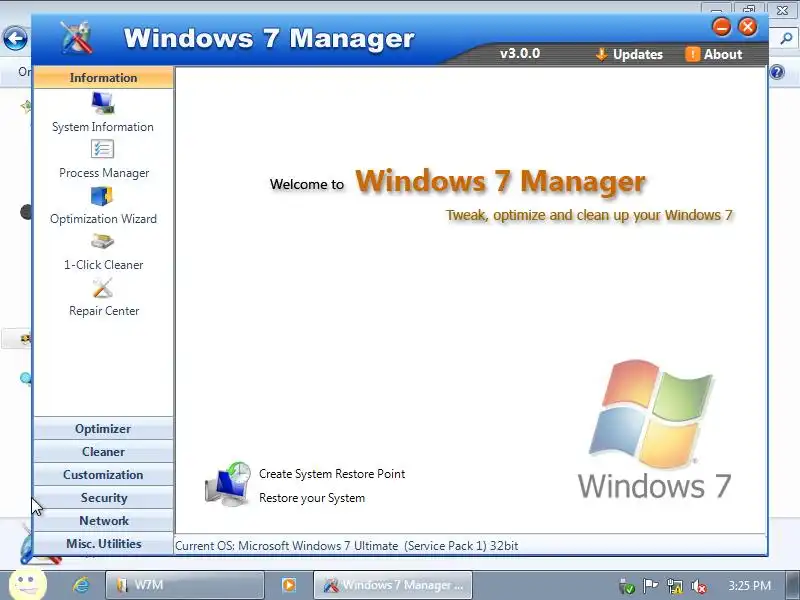Screen dimensions: 800x600
Task: Expand the Cleaner section
Action: coord(104,452)
